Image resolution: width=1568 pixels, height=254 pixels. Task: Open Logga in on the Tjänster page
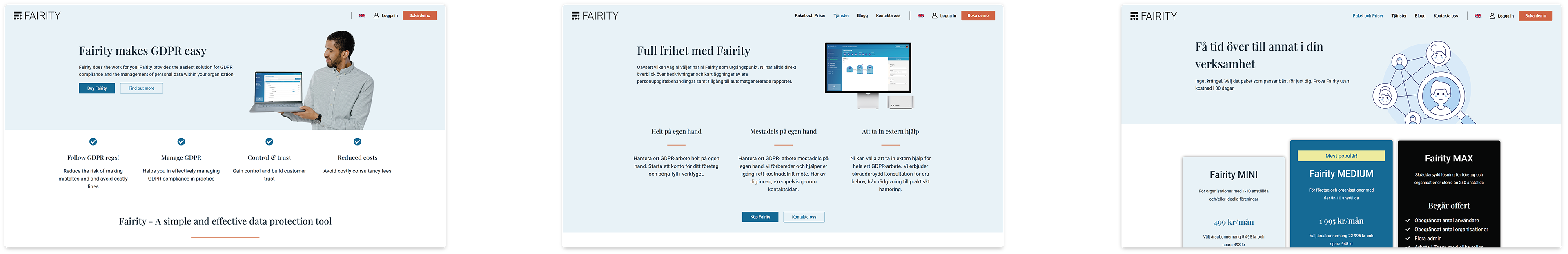tap(944, 16)
